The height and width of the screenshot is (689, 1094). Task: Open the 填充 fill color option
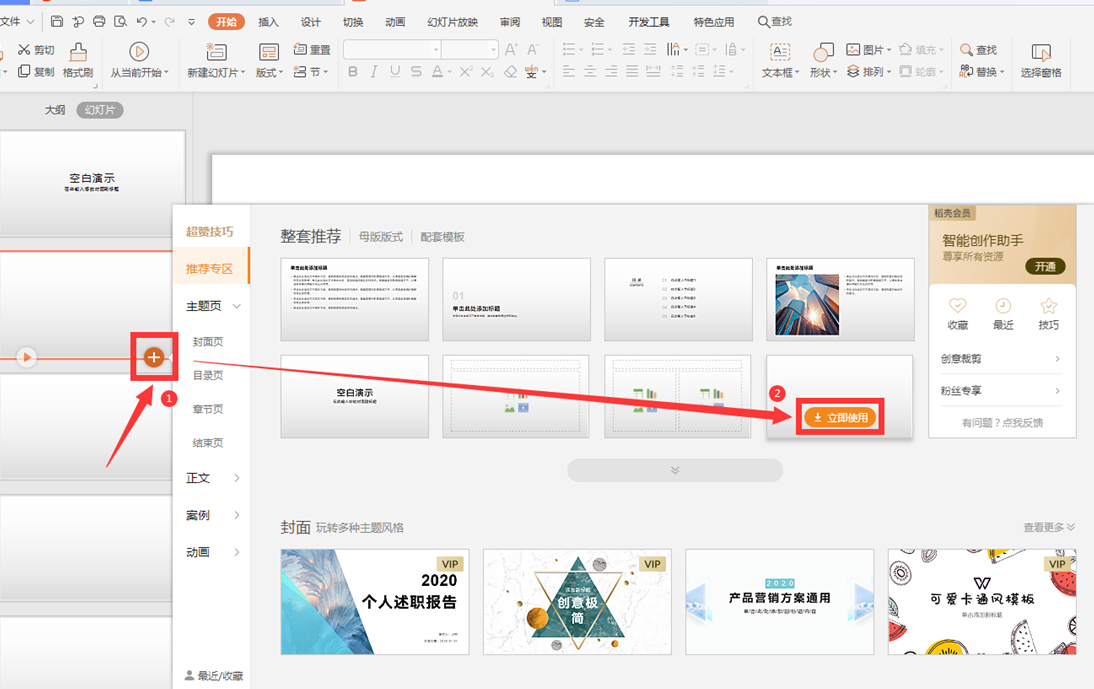921,50
